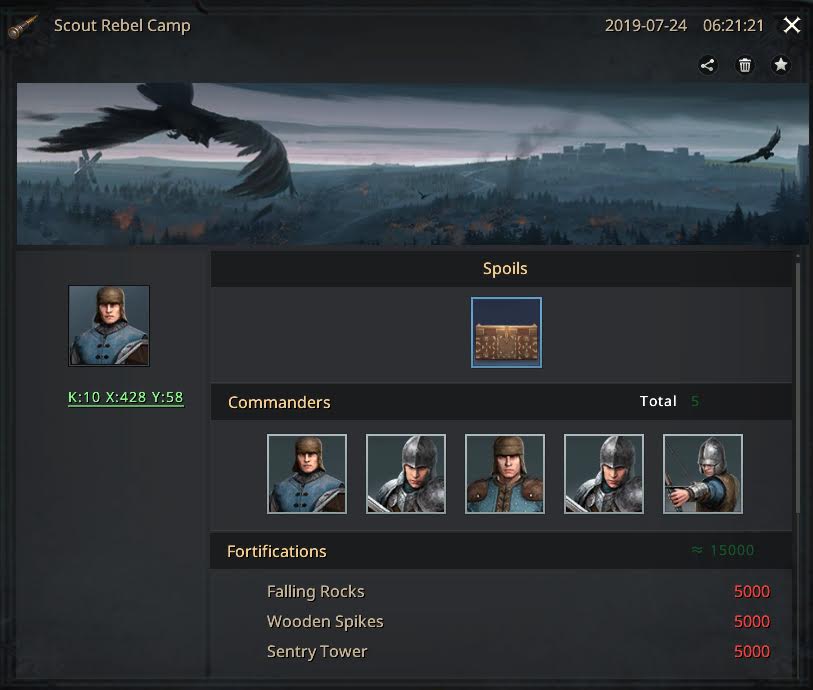Close the Scout Rebel Camp window
The width and height of the screenshot is (813, 690).
791,24
